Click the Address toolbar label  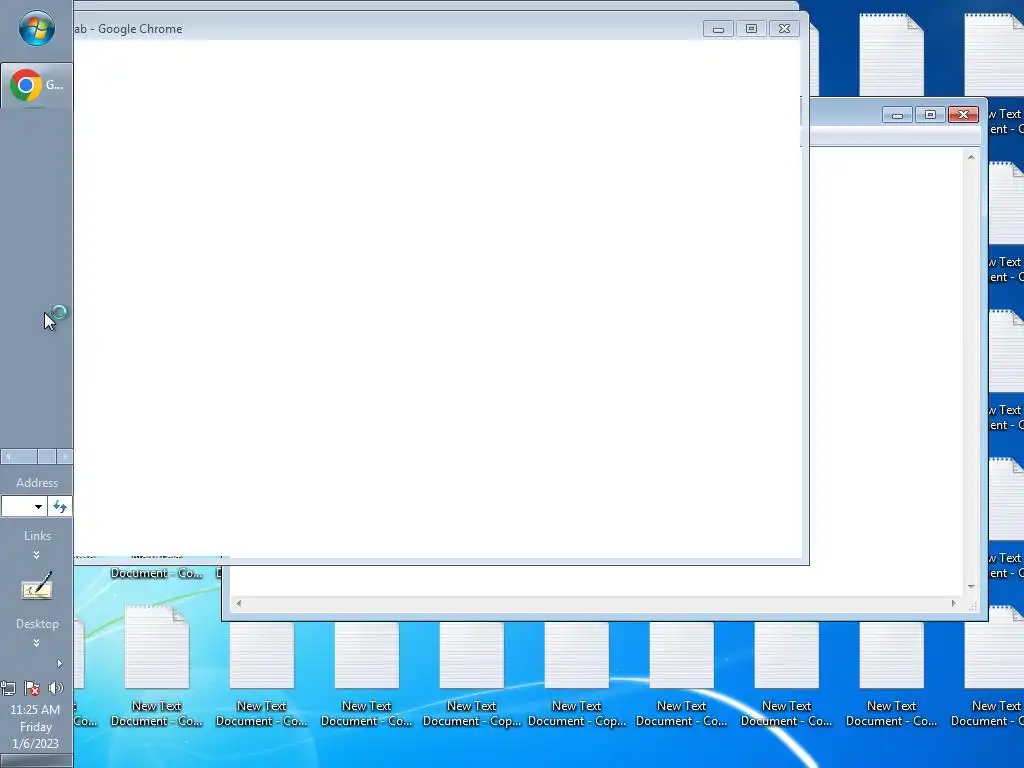[x=37, y=483]
